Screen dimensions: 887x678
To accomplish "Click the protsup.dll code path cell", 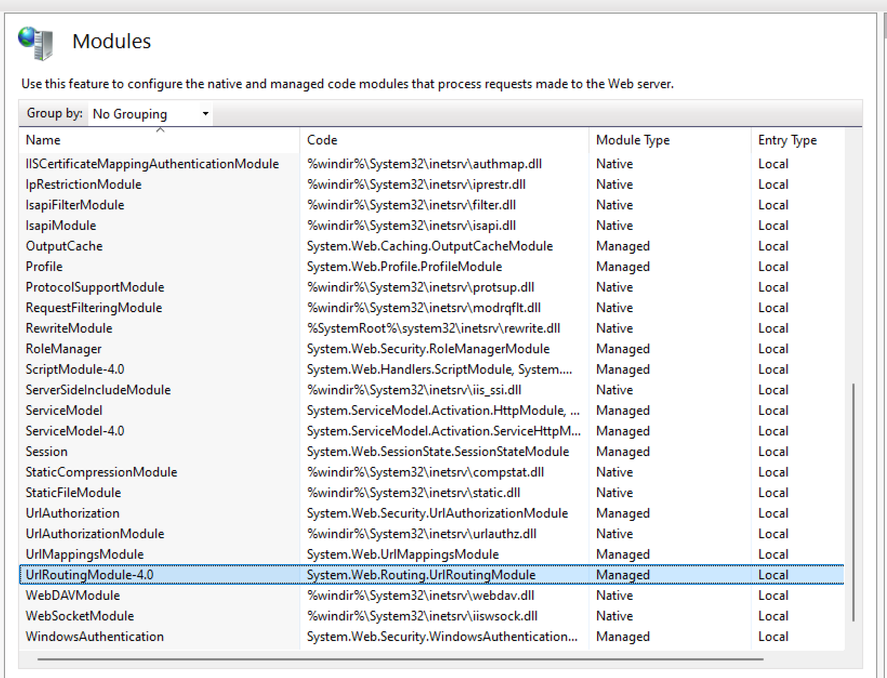I will [420, 287].
